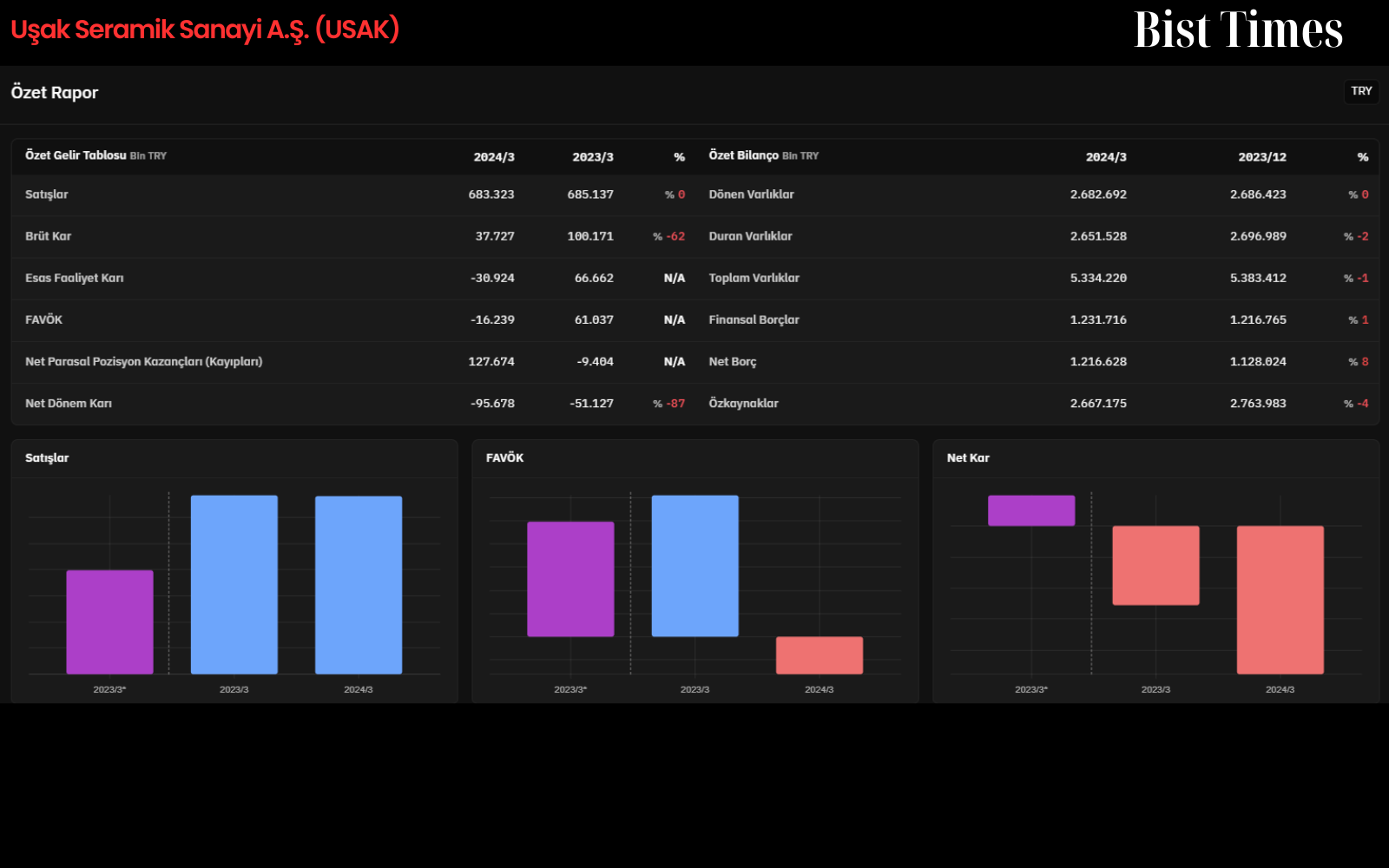The image size is (1389, 868).
Task: Select the Satışlar 2023/3 value 685.137
Action: 590,194
